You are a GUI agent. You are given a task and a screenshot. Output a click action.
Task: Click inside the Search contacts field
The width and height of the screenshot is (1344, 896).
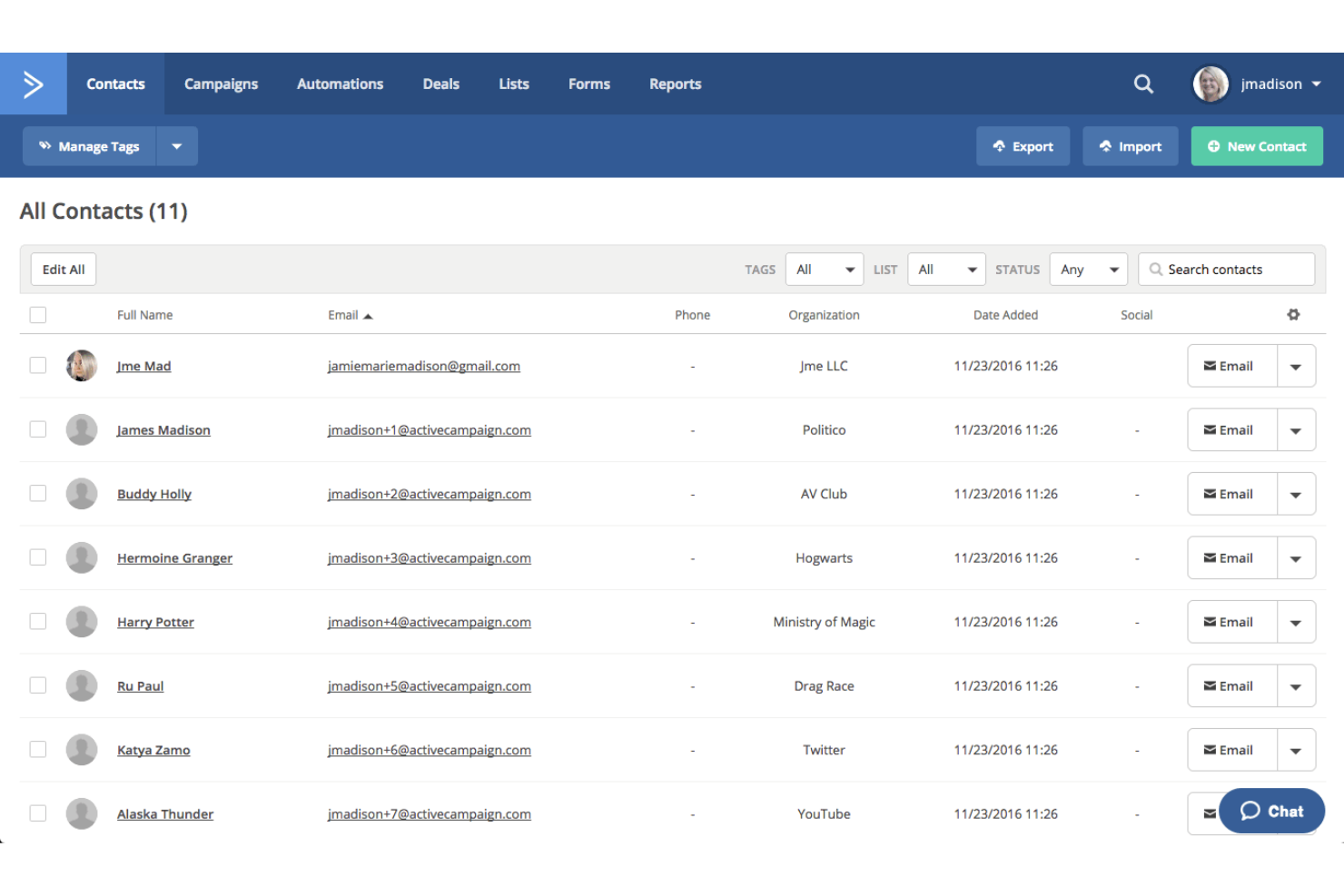click(1226, 269)
